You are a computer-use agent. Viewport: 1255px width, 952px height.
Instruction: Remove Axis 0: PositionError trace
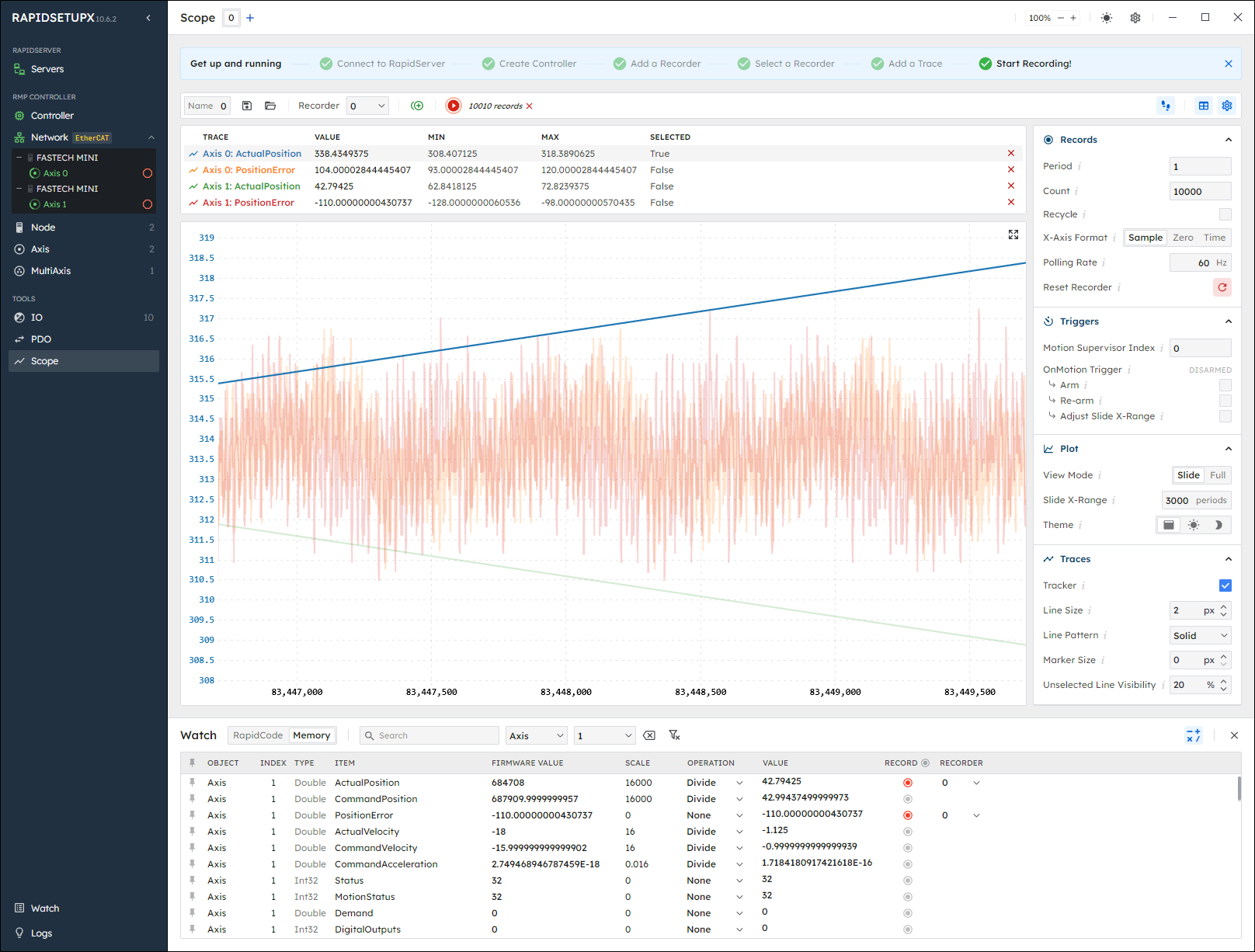point(1011,170)
